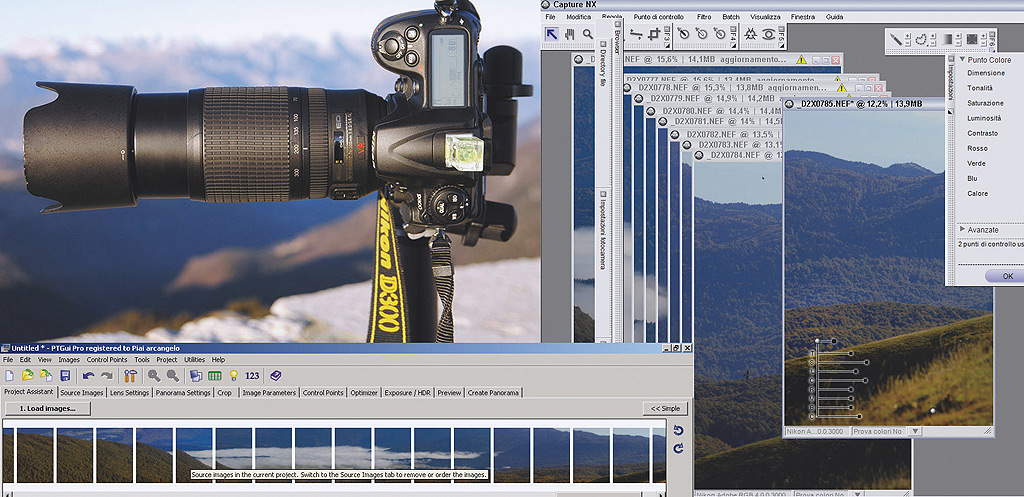1024x497 pixels.
Task: Open the PTGui options tools icon
Action: click(x=130, y=376)
